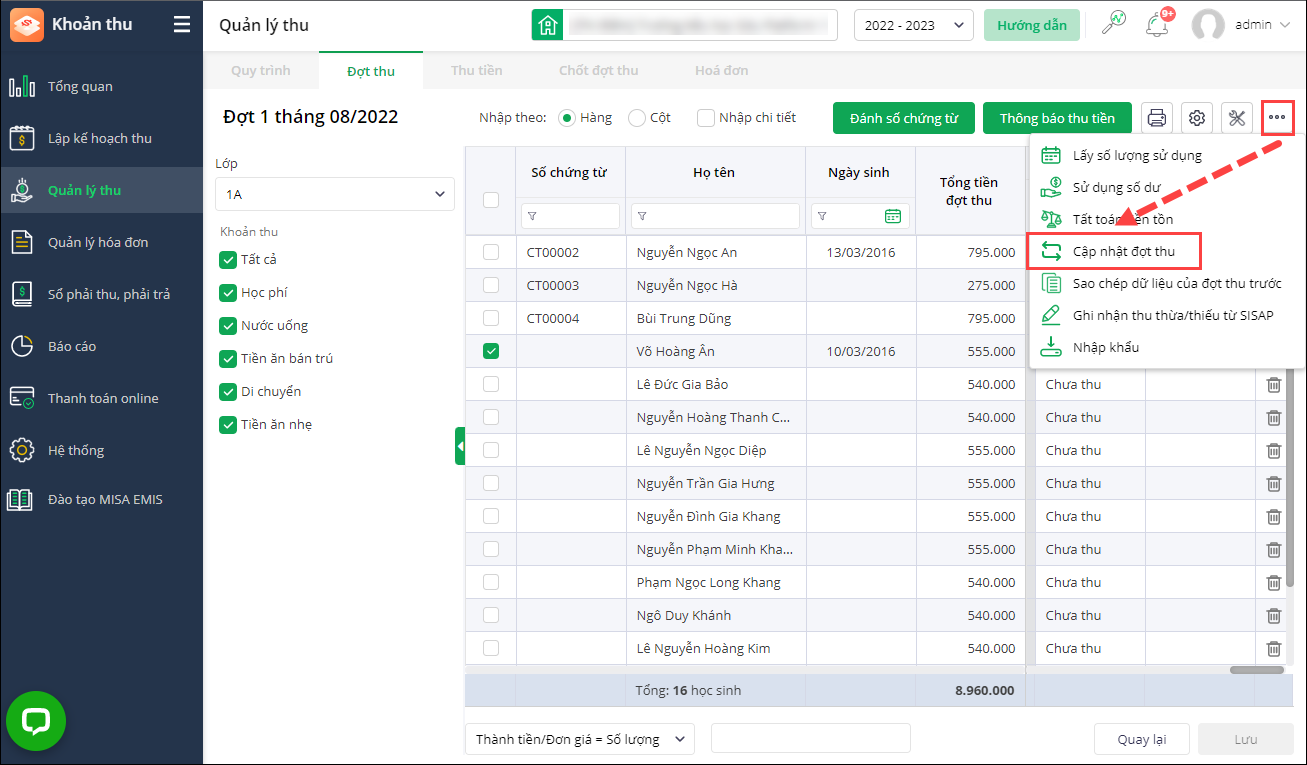Viewport: 1307px width, 765px height.
Task: Open the 2022 - 2023 school year dropdown
Action: pyautogui.click(x=913, y=25)
